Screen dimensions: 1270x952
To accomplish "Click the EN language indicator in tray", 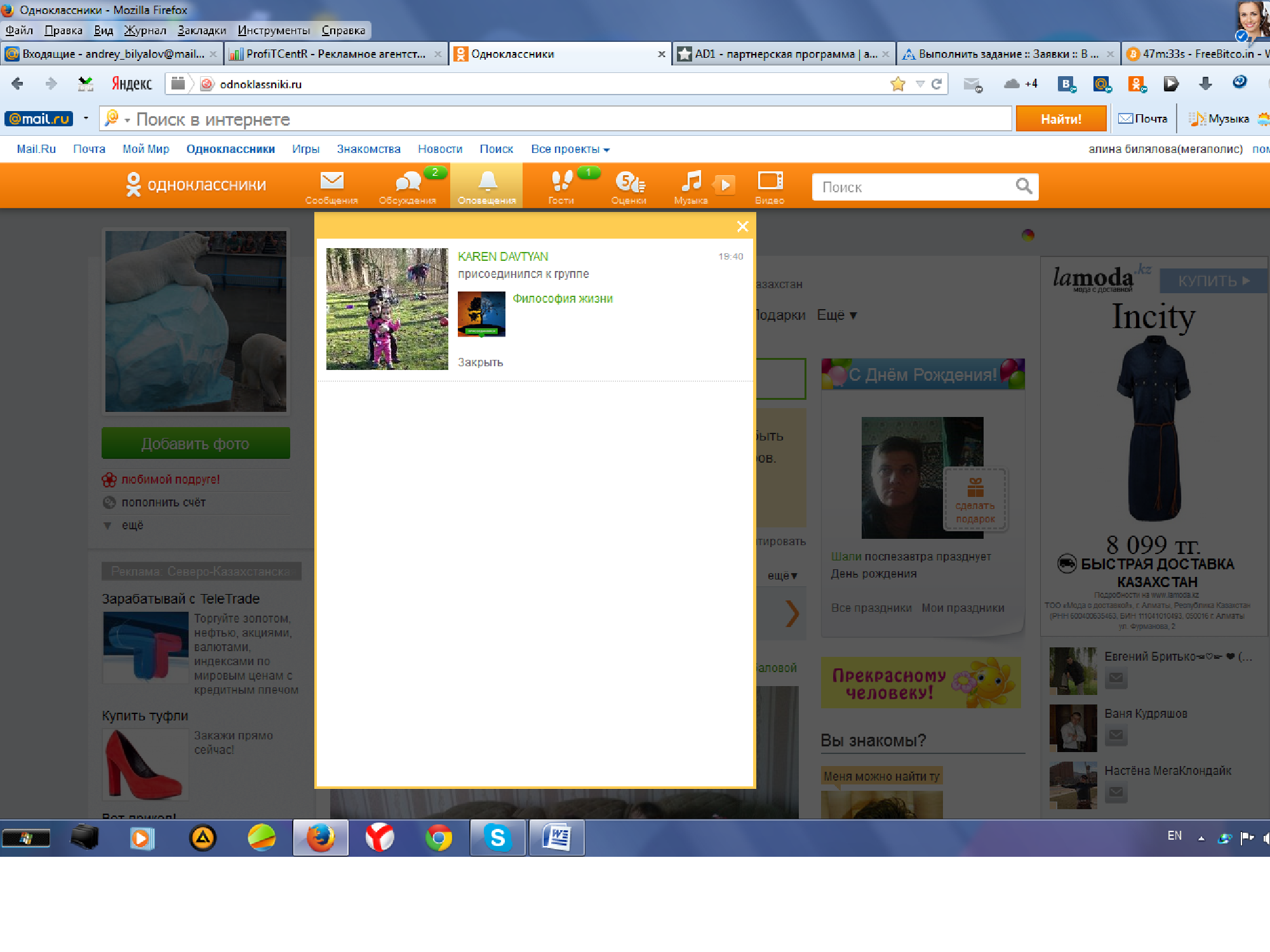I will point(1174,836).
